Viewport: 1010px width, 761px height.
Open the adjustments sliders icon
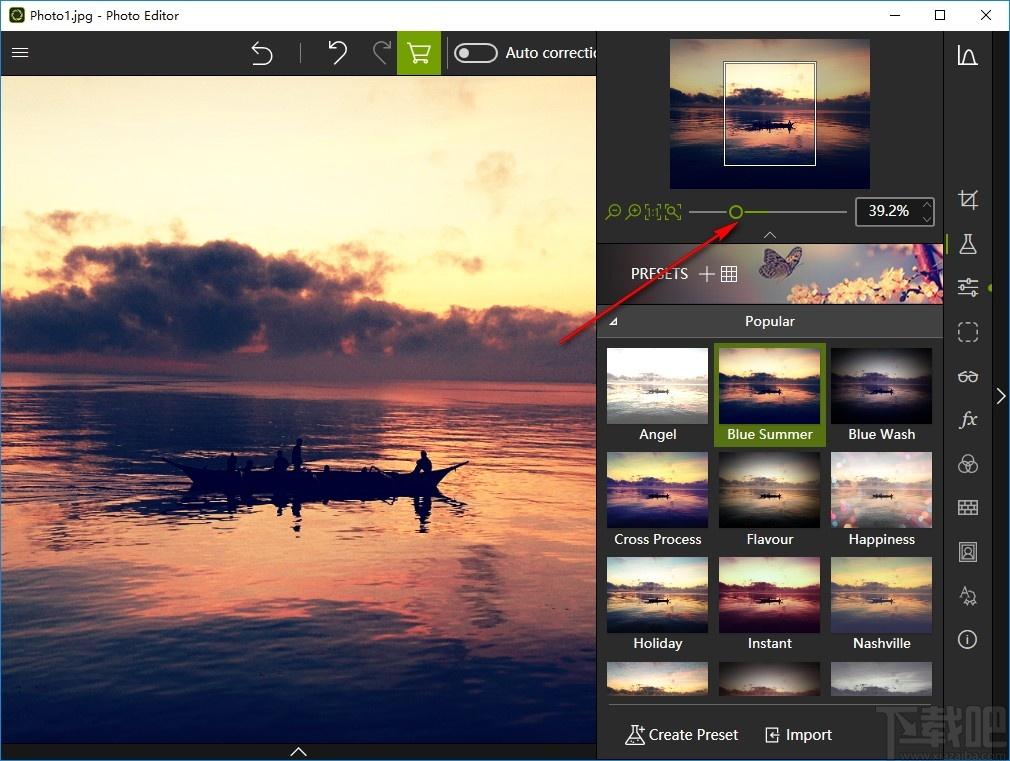click(x=967, y=287)
